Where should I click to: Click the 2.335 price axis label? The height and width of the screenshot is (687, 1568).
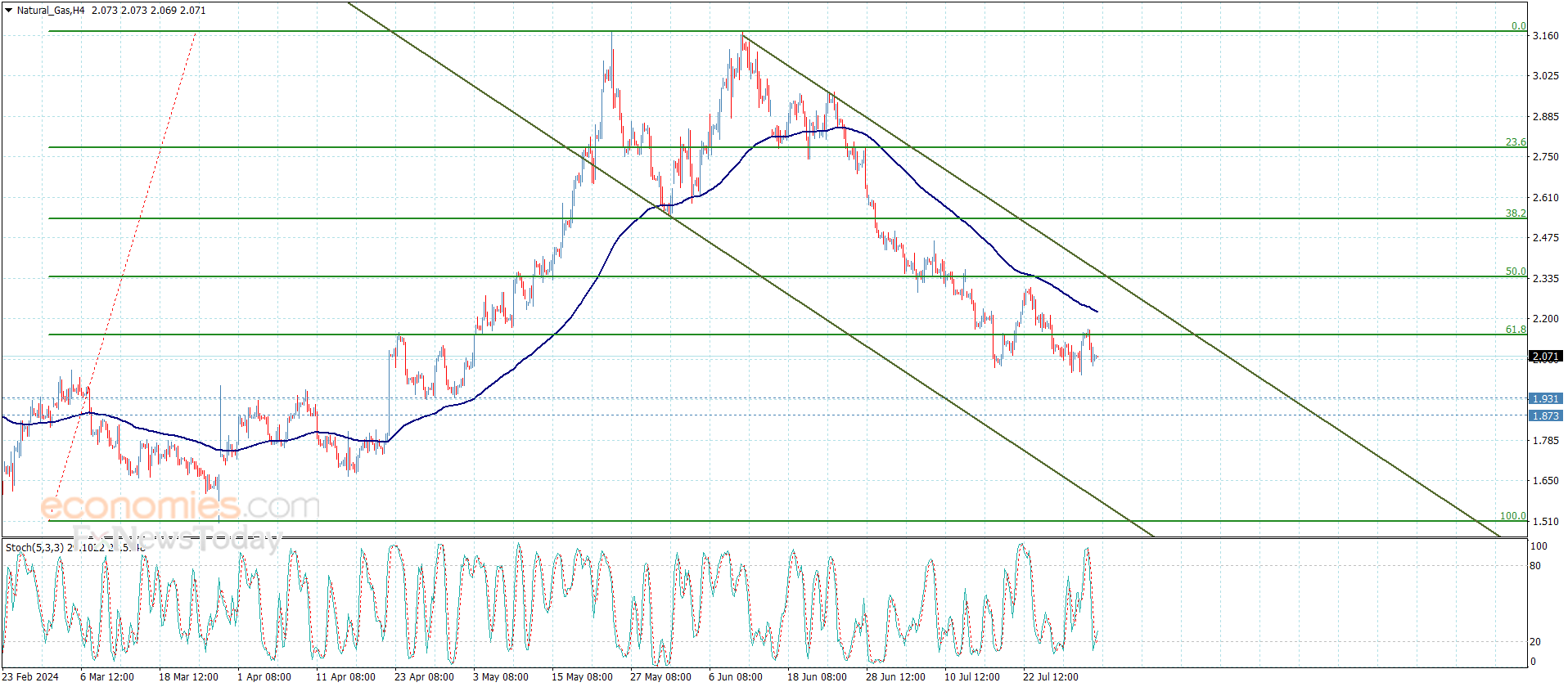pyautogui.click(x=1545, y=279)
